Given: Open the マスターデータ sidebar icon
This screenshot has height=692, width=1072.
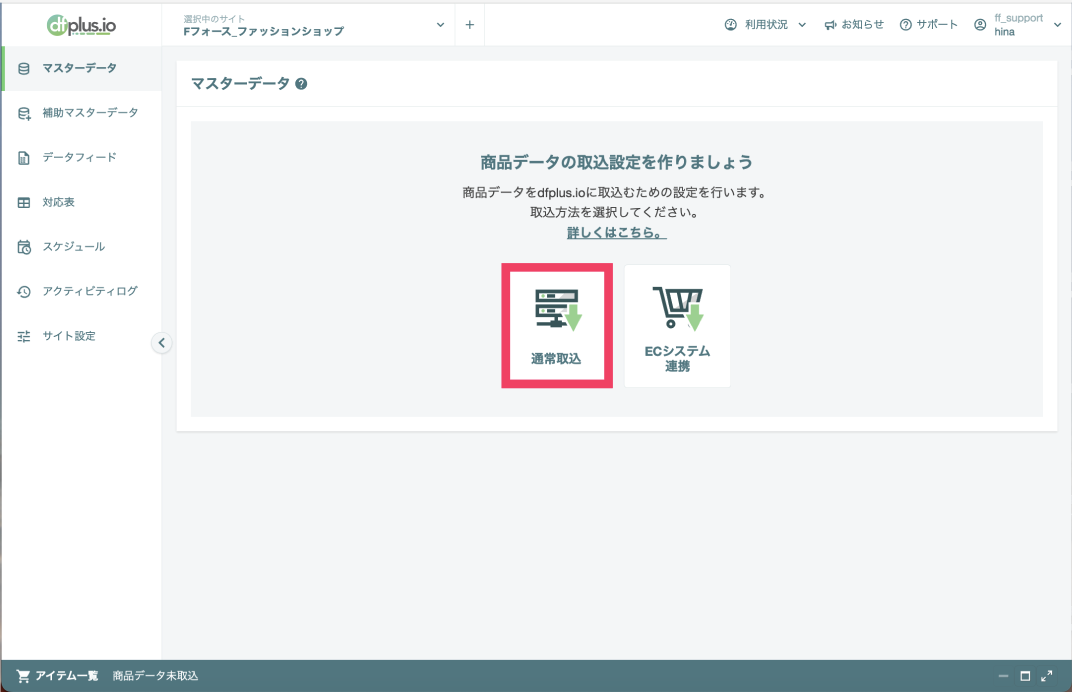Looking at the screenshot, I should tap(24, 68).
